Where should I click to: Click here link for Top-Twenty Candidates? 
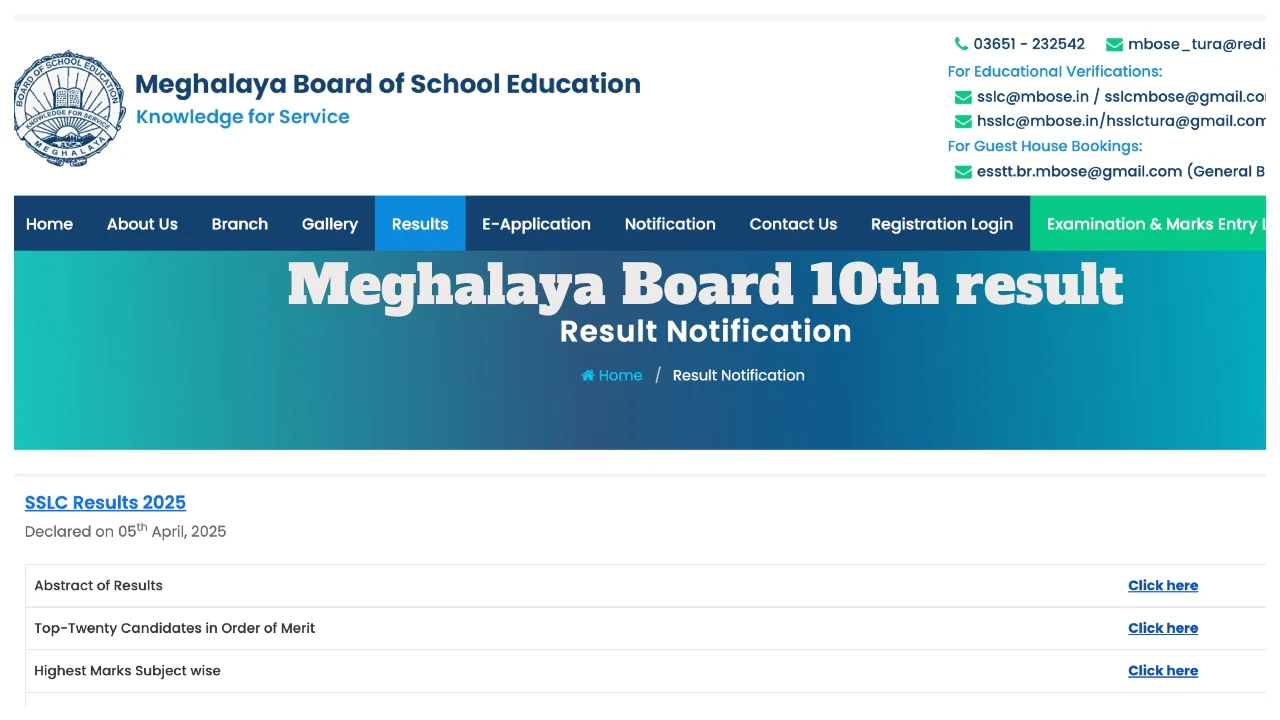[x=1163, y=628]
